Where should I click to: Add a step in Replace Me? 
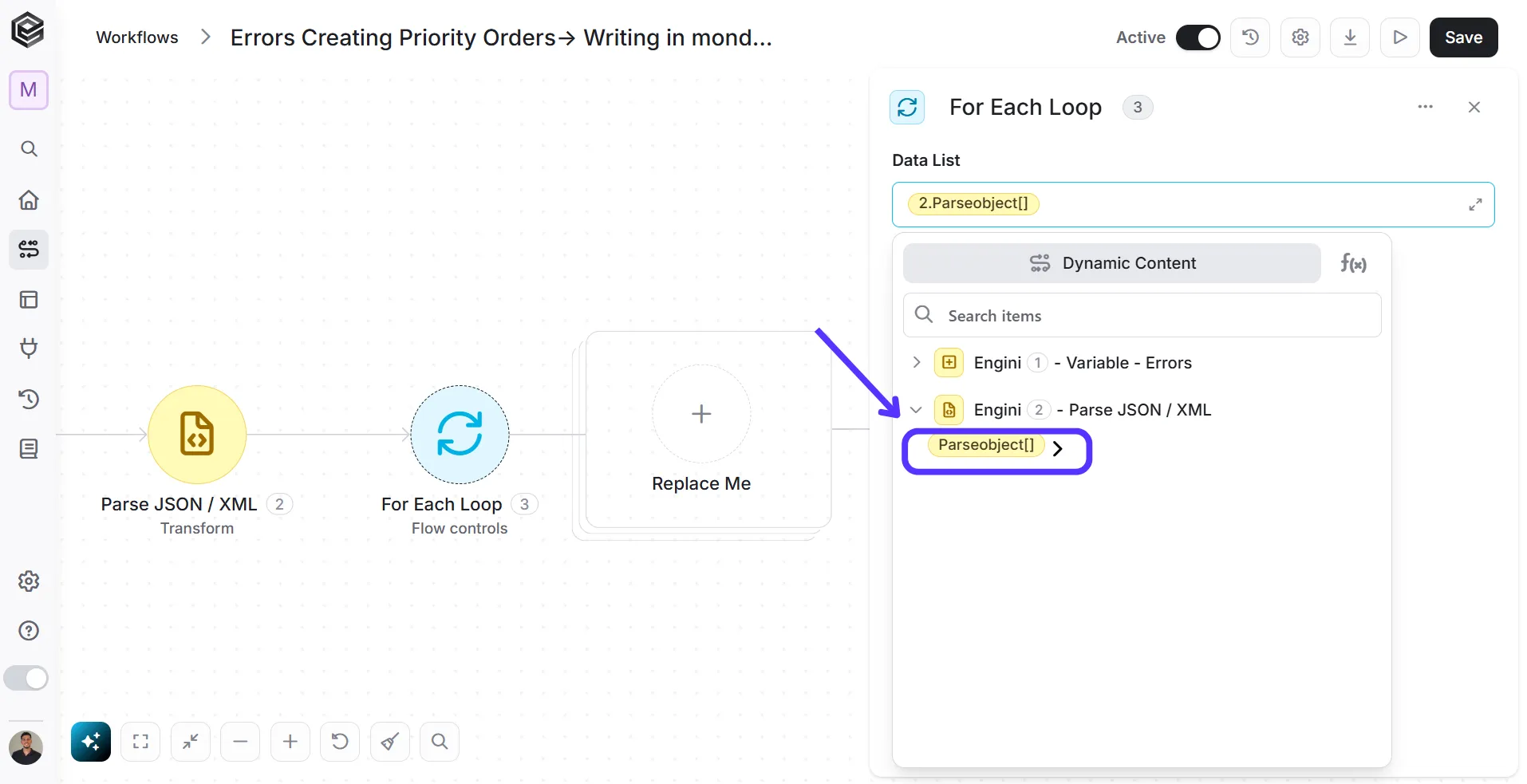click(x=701, y=414)
